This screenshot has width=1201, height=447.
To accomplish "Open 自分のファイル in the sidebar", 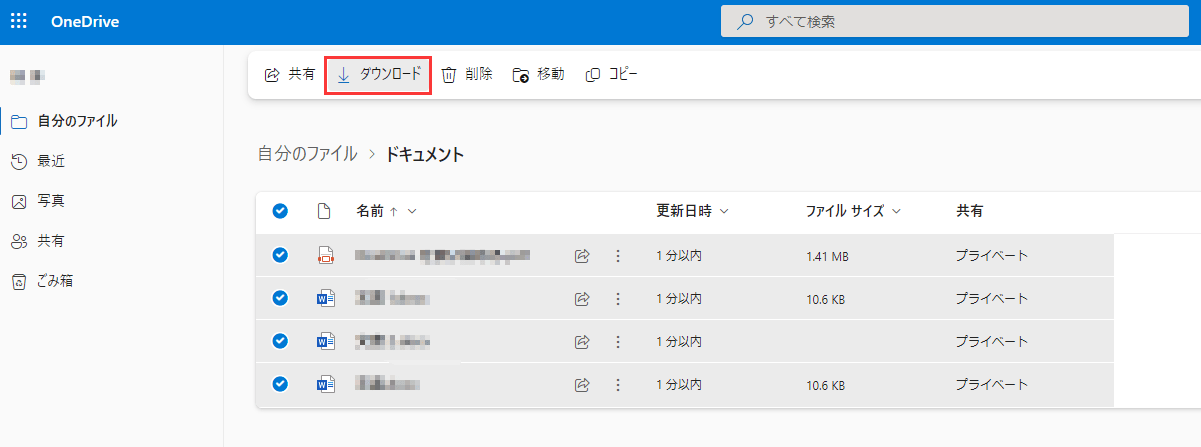I will coord(65,121).
